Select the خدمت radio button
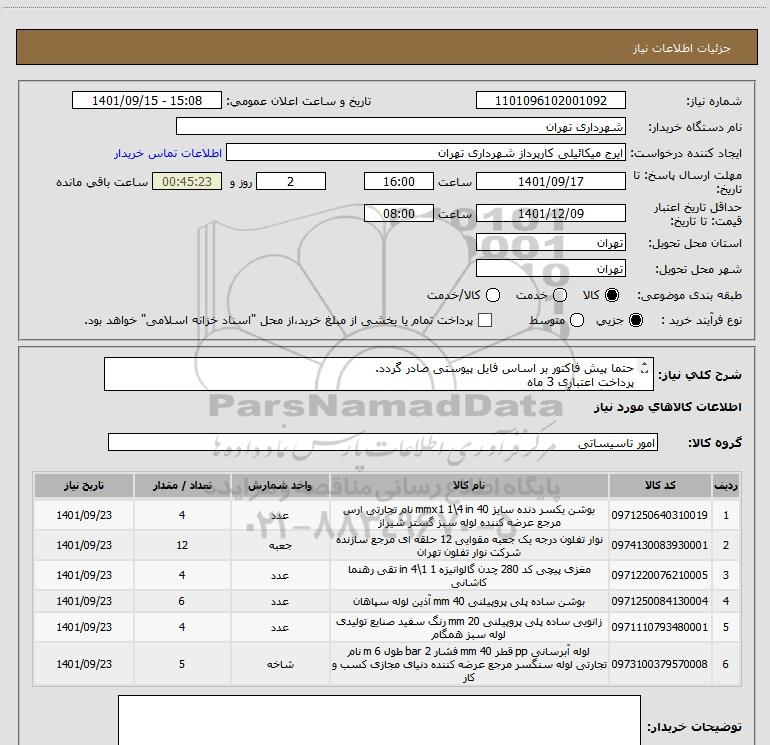 coord(560,295)
